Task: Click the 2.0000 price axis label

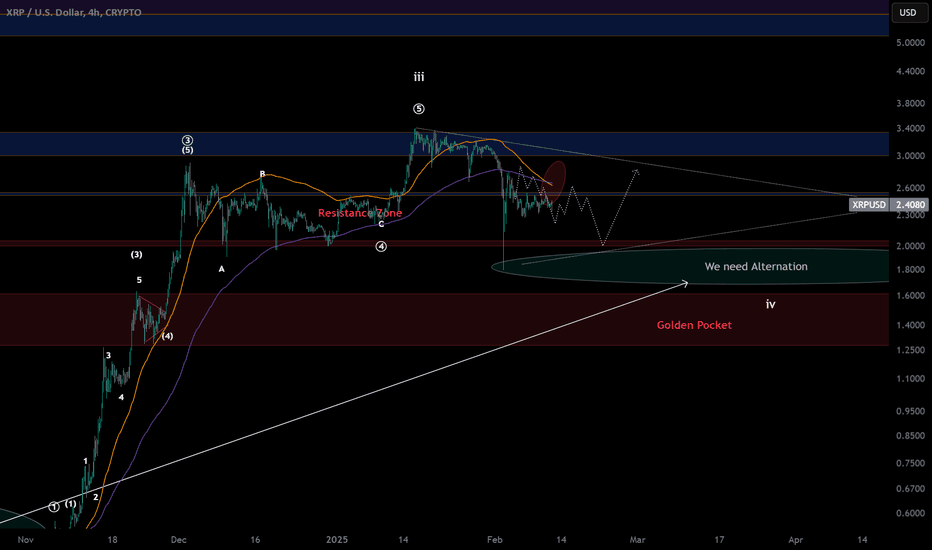Action: (x=911, y=246)
